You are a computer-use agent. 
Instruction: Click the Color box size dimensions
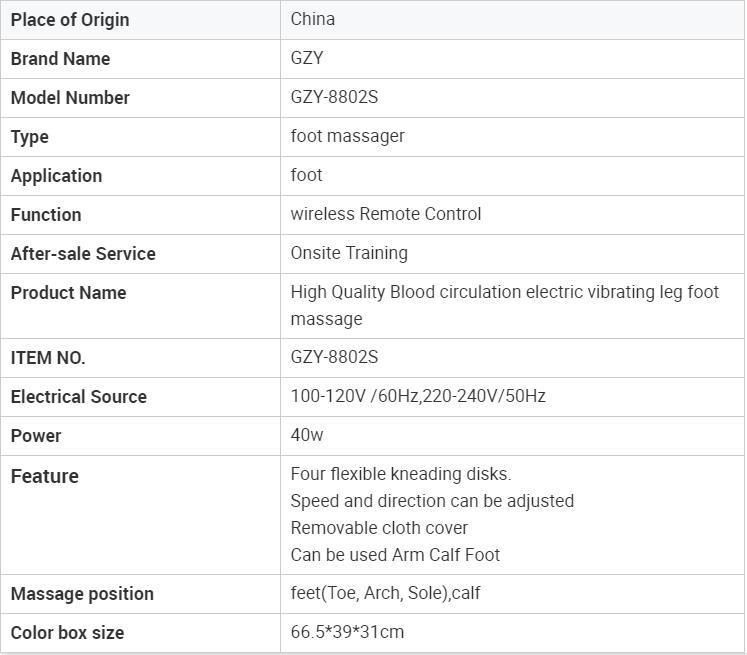(347, 632)
